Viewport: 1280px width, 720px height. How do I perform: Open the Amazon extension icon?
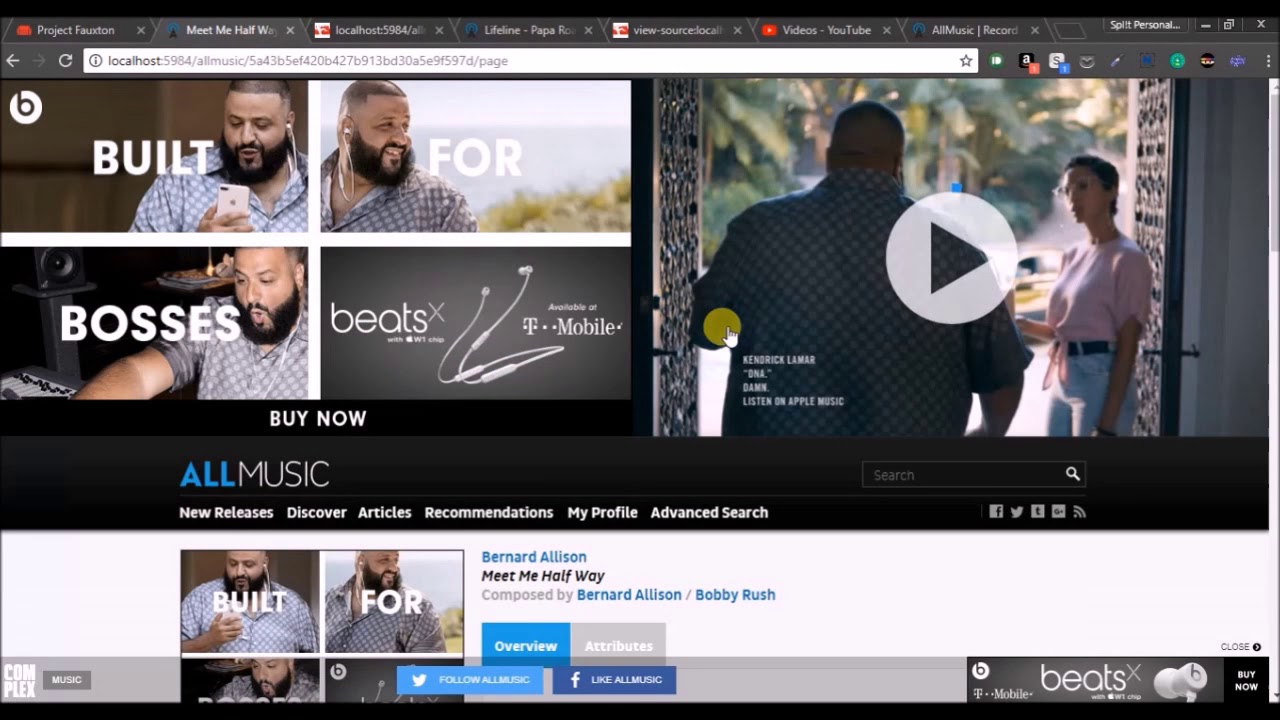1027,61
